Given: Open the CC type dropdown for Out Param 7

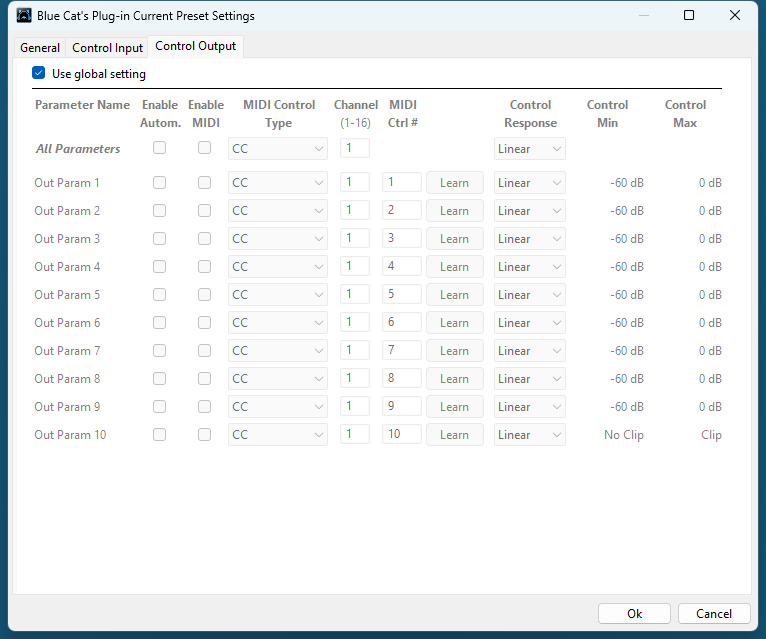Looking at the screenshot, I should pyautogui.click(x=278, y=351).
